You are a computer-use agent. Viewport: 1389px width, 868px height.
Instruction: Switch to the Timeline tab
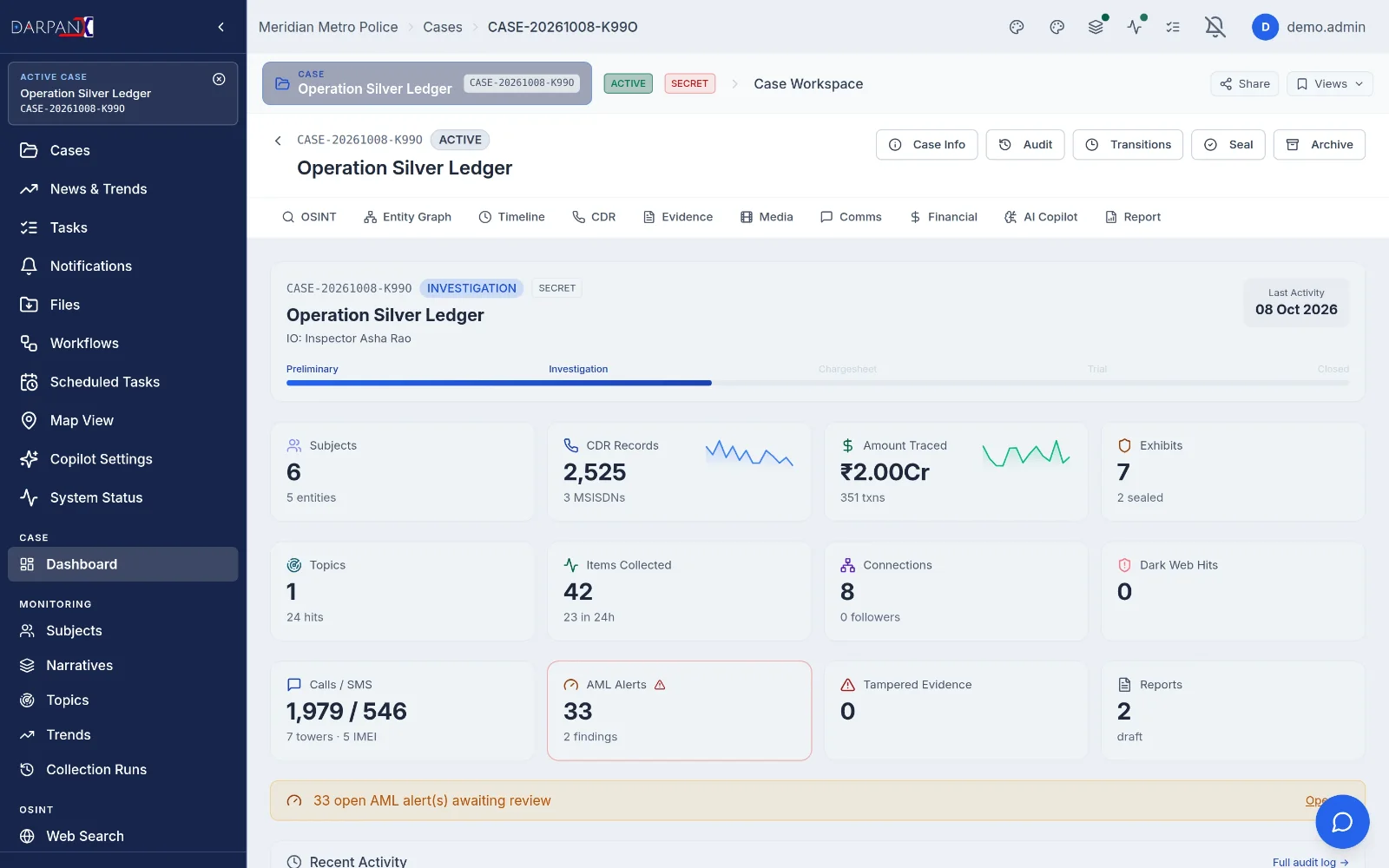[512, 217]
